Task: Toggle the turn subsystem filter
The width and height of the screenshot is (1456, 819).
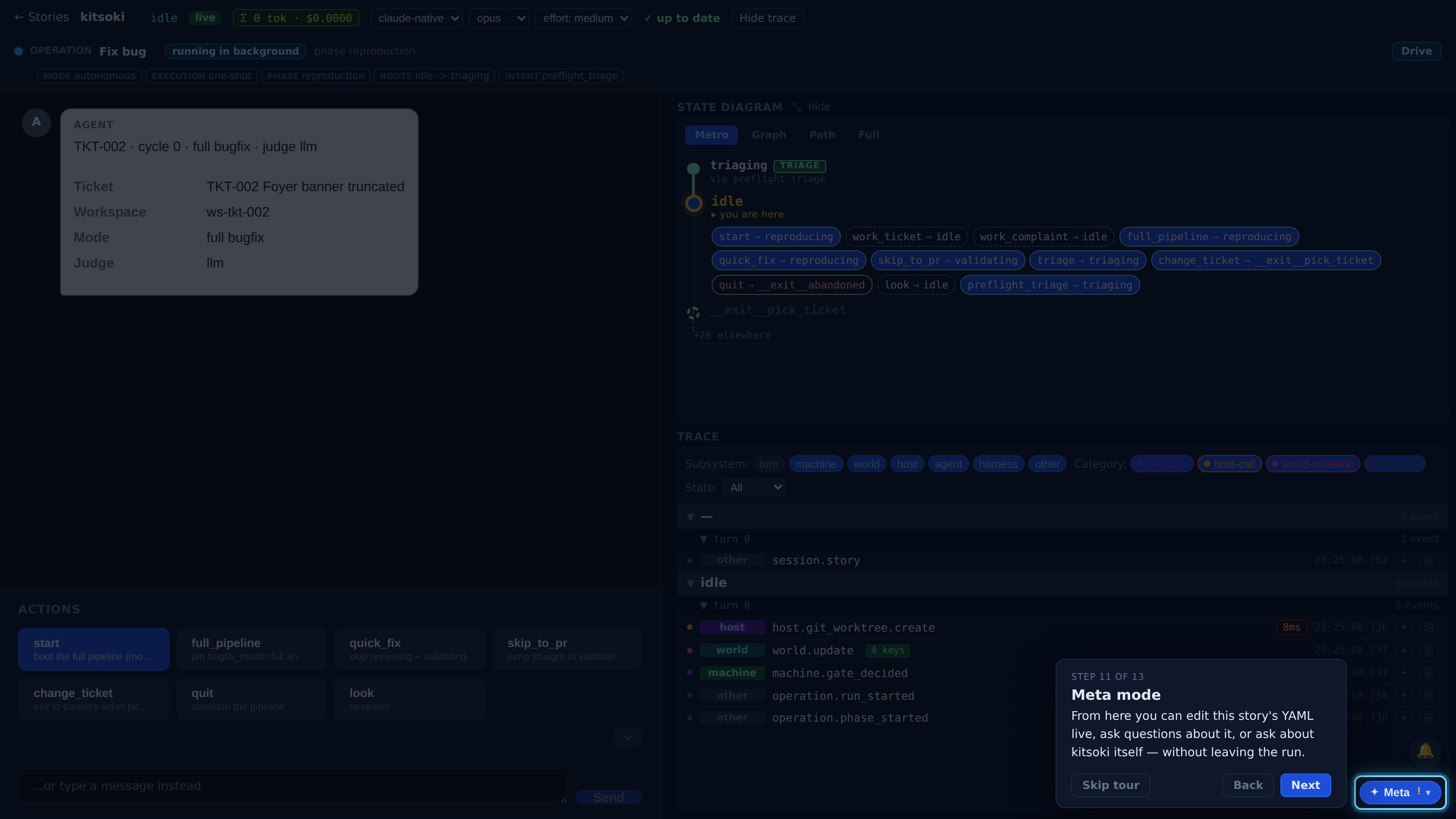Action: [768, 464]
